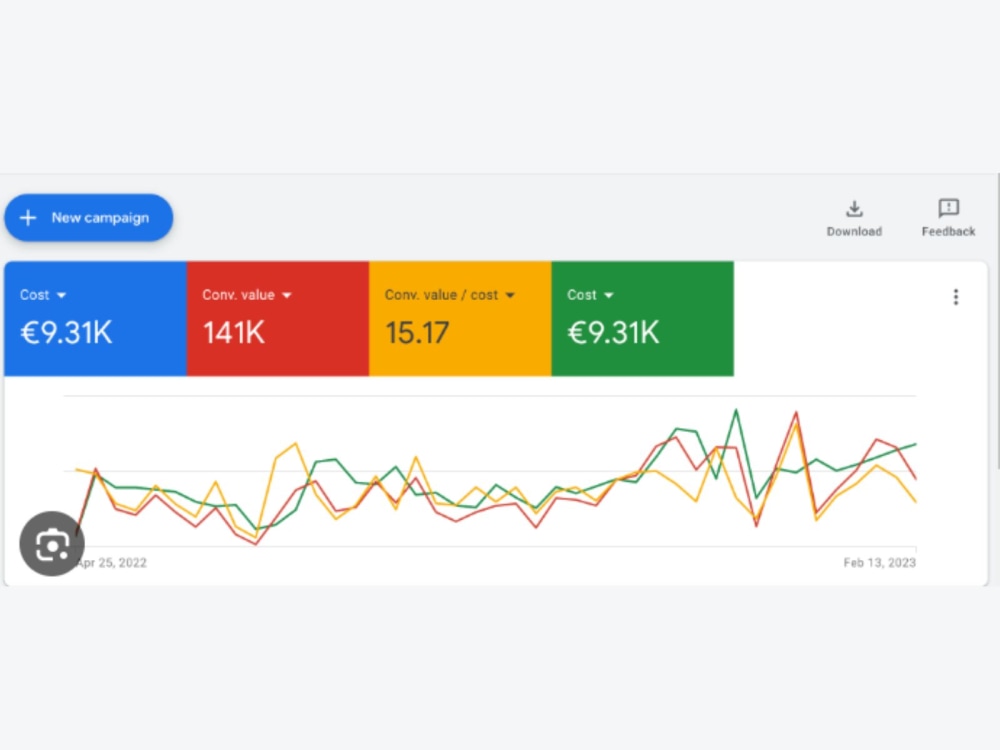1000x750 pixels.
Task: Expand the Conv. value / cost dropdown
Action: tap(510, 295)
